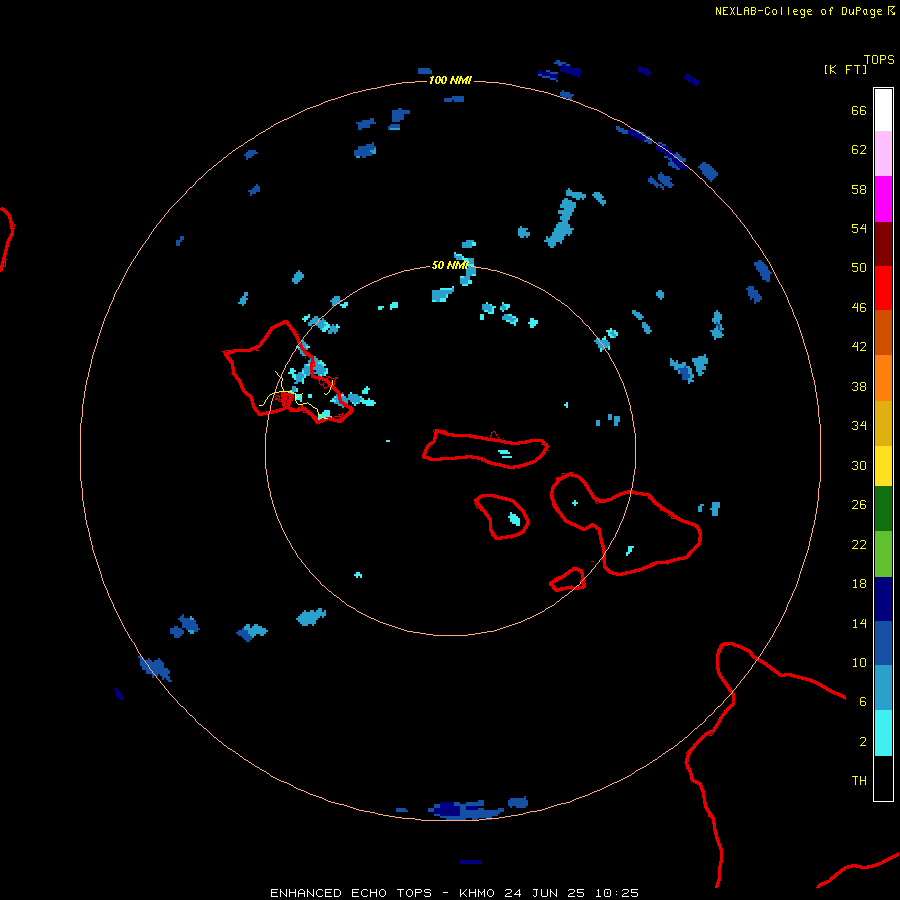Click the dark green 26 kft swatch
The height and width of the screenshot is (900, 900).
pos(883,509)
